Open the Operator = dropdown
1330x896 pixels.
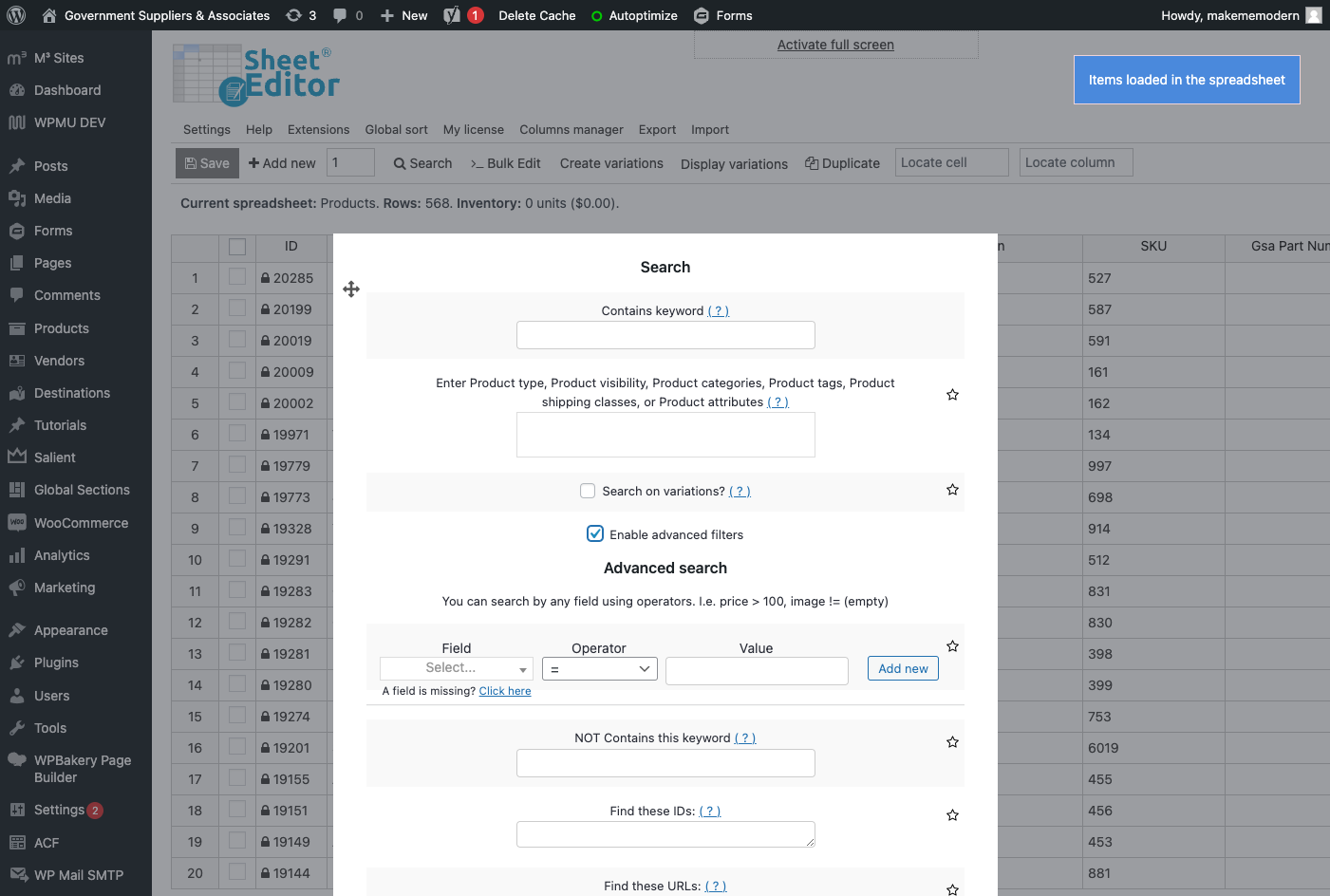600,669
